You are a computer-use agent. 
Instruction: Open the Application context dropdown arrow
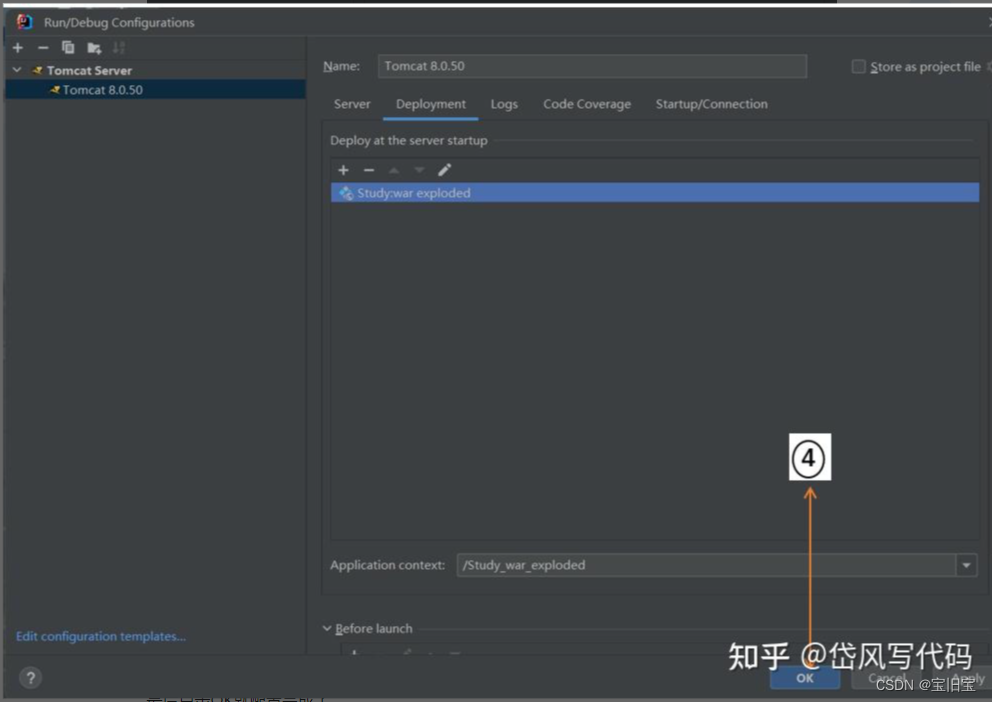pos(966,565)
